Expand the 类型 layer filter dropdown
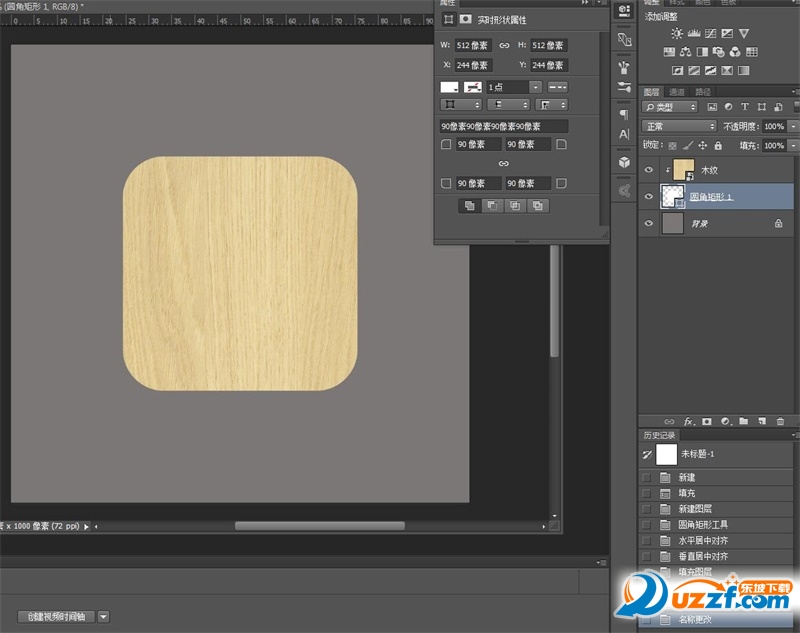This screenshot has width=800, height=633. coord(671,107)
